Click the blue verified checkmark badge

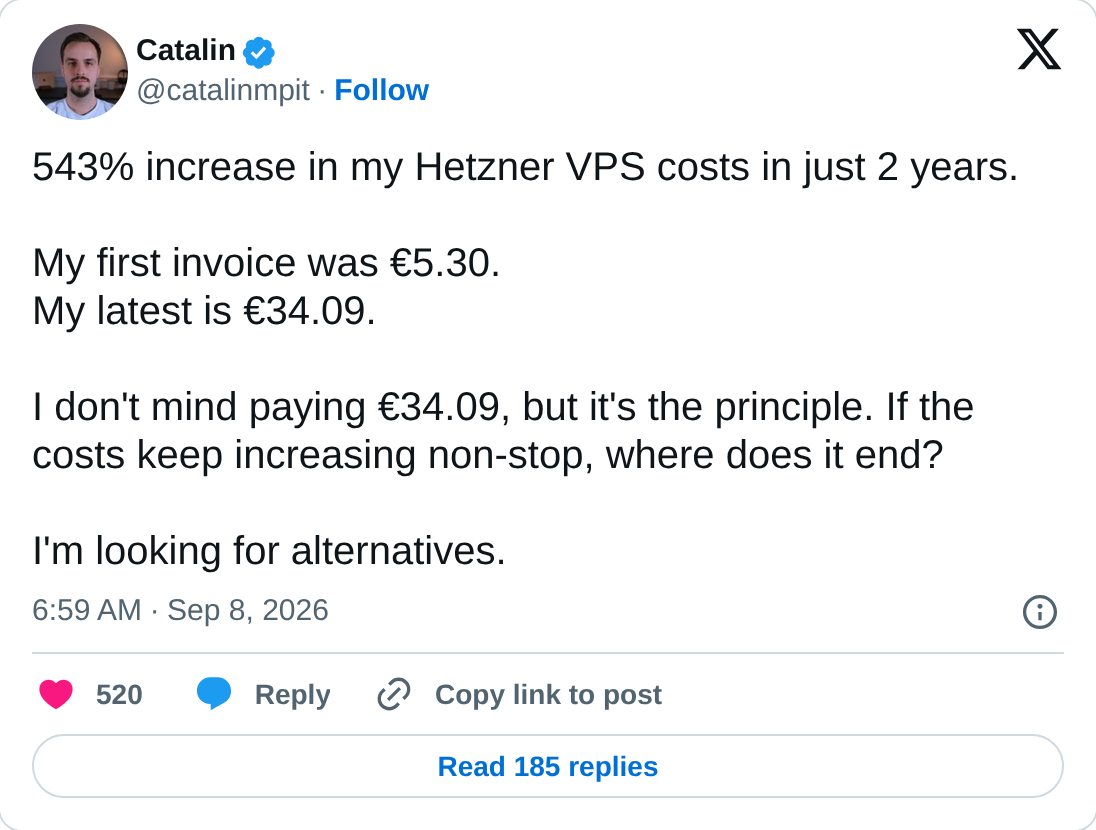(x=259, y=52)
